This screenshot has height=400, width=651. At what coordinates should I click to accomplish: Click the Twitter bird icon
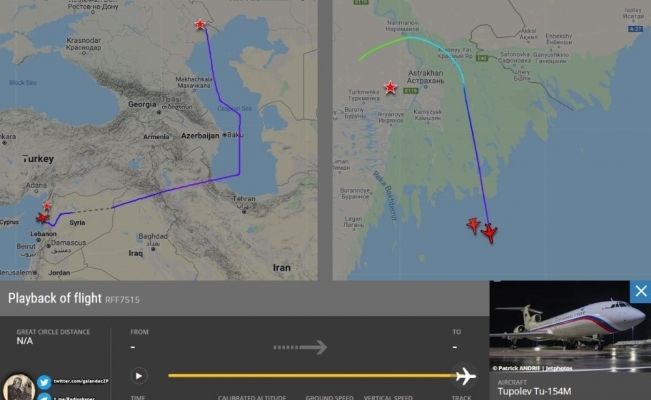pos(44,382)
